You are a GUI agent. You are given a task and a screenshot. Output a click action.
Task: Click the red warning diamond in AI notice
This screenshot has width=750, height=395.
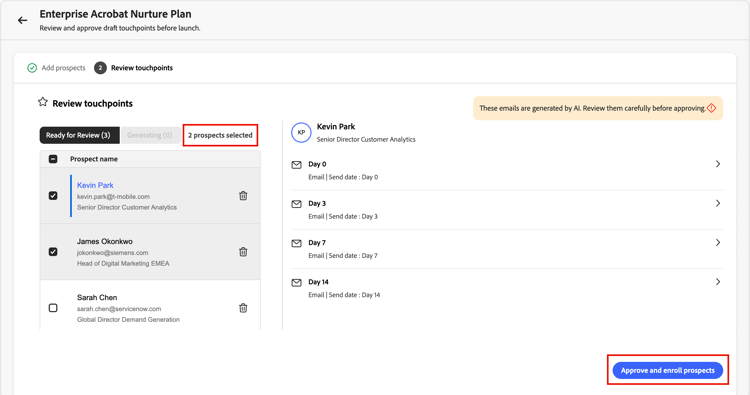coord(712,108)
